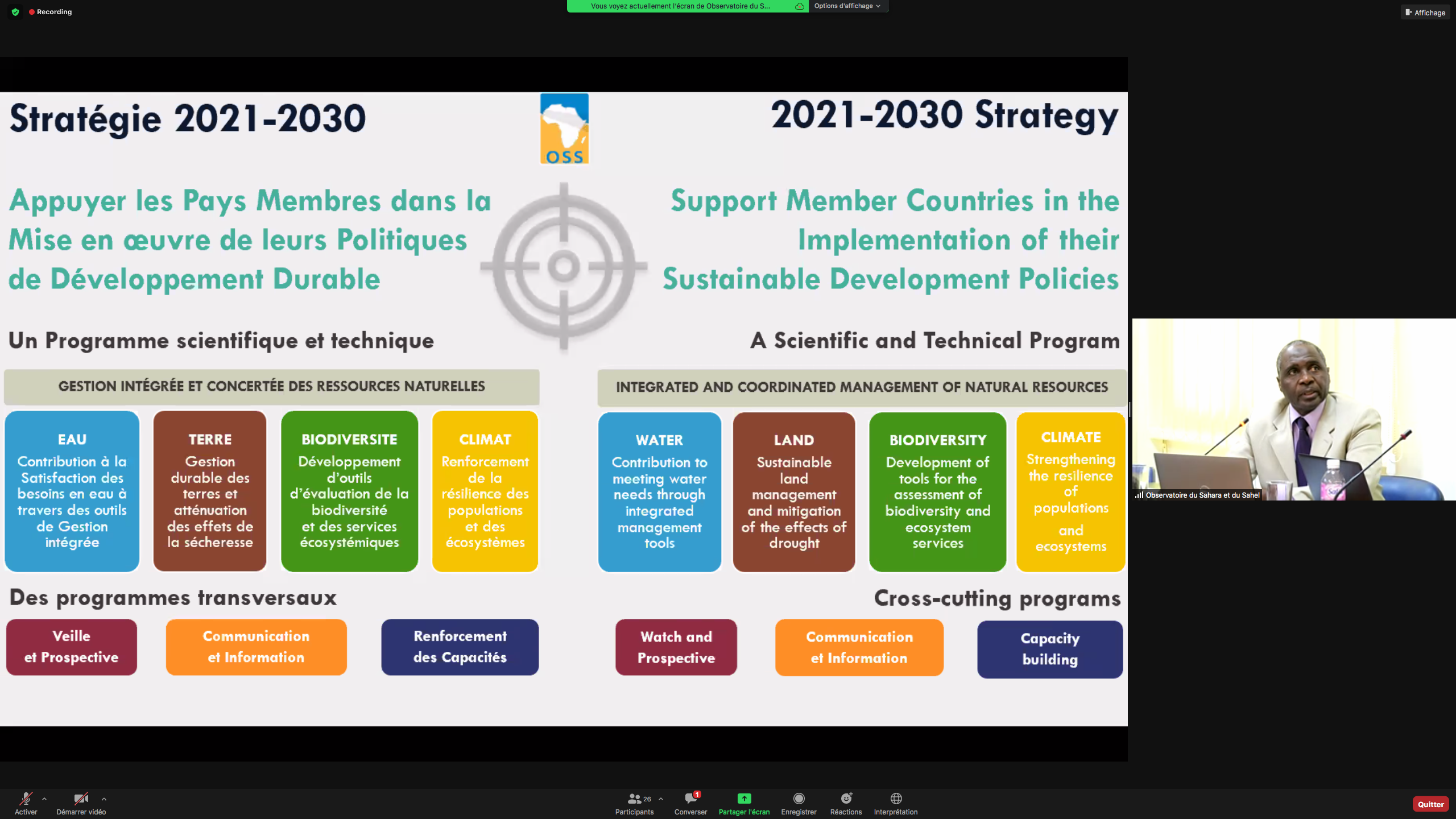This screenshot has height=819, width=1456.
Task: Click the green screen-sharing notification banner
Action: click(x=680, y=6)
